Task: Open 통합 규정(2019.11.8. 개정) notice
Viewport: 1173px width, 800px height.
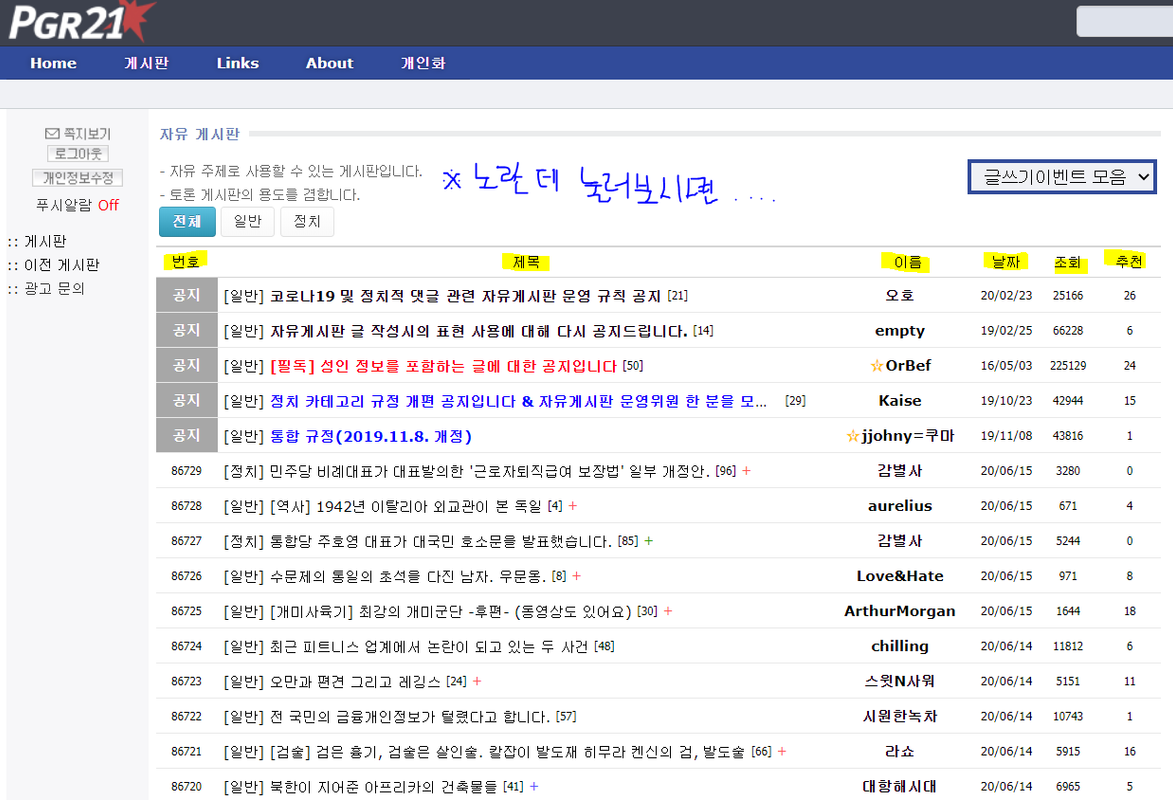Action: pyautogui.click(x=371, y=436)
